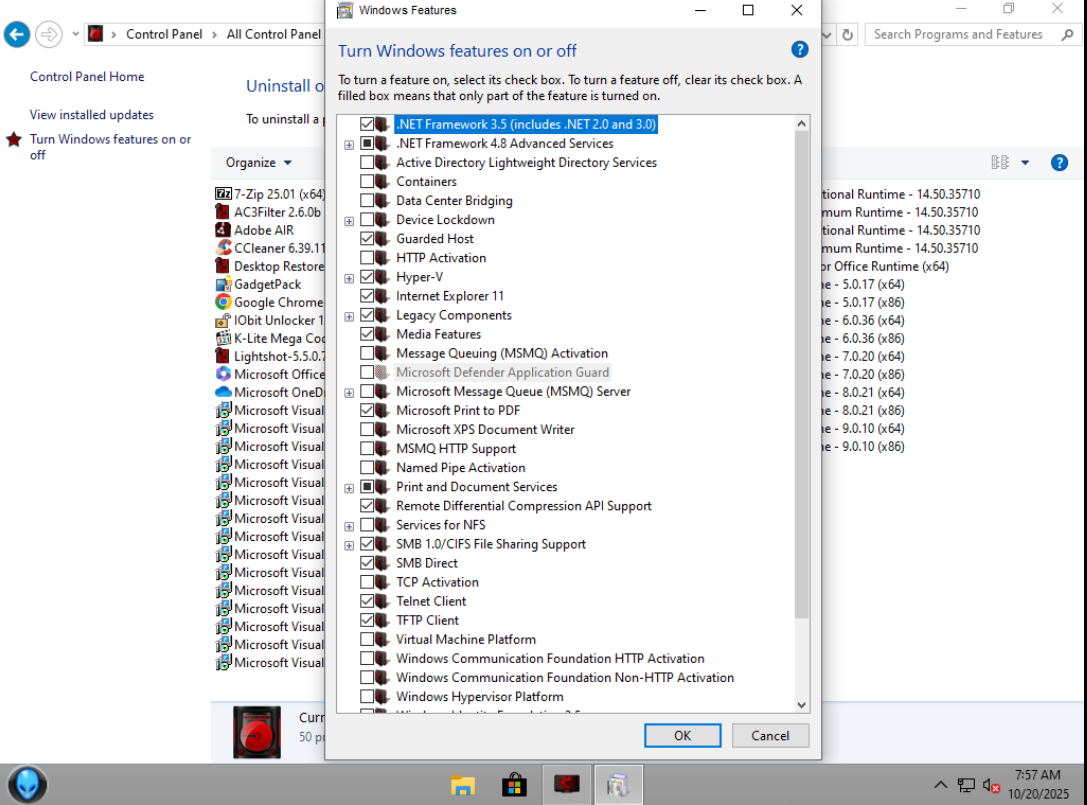
Task: Uncheck Microsoft Print to PDF
Action: (x=367, y=410)
